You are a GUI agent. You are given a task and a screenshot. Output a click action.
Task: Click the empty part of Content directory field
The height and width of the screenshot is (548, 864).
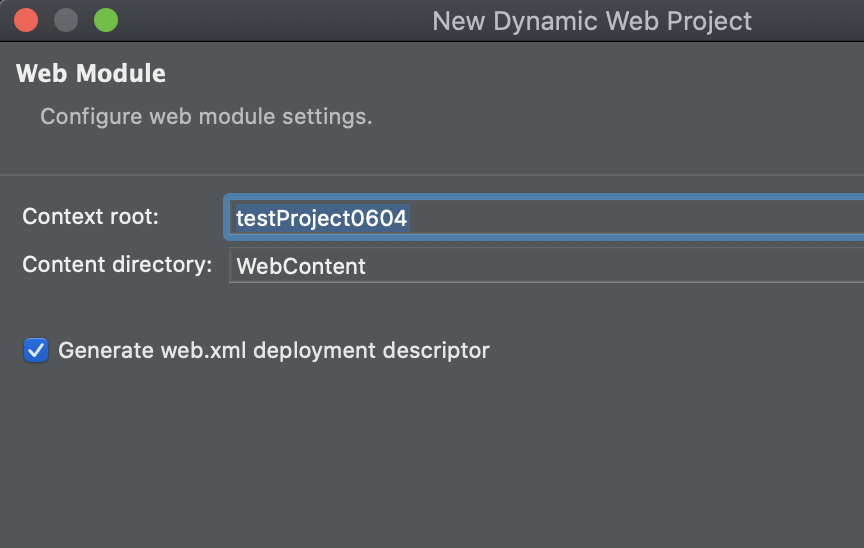pyautogui.click(x=612, y=265)
